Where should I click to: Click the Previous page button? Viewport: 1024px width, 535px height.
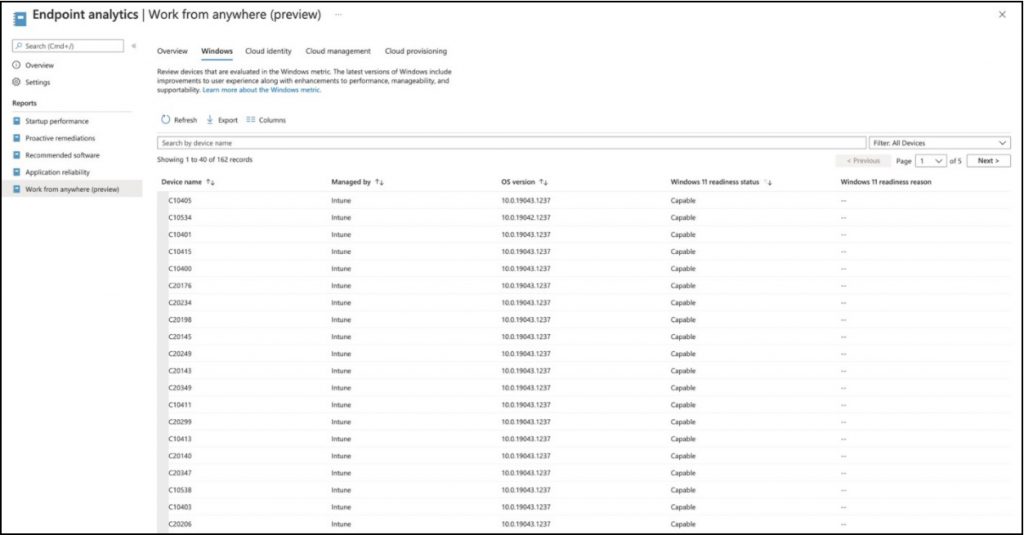tap(863, 161)
